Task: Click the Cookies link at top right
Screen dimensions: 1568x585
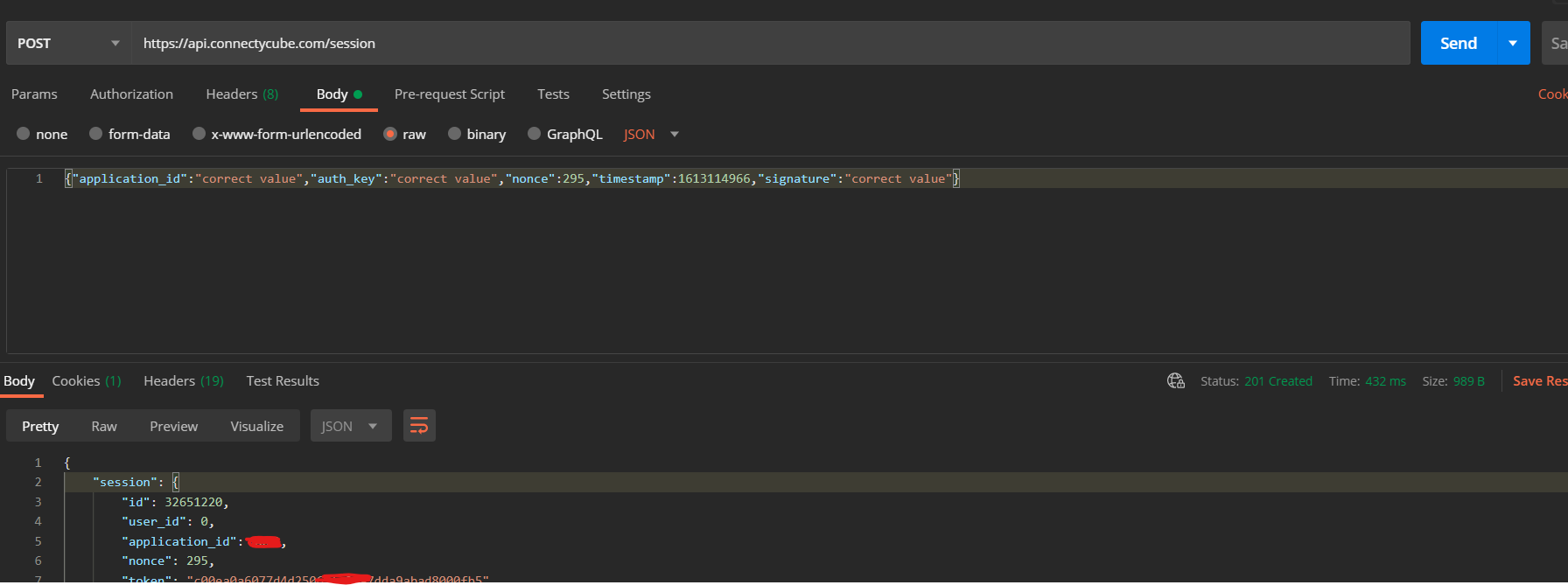Action: tap(1552, 94)
